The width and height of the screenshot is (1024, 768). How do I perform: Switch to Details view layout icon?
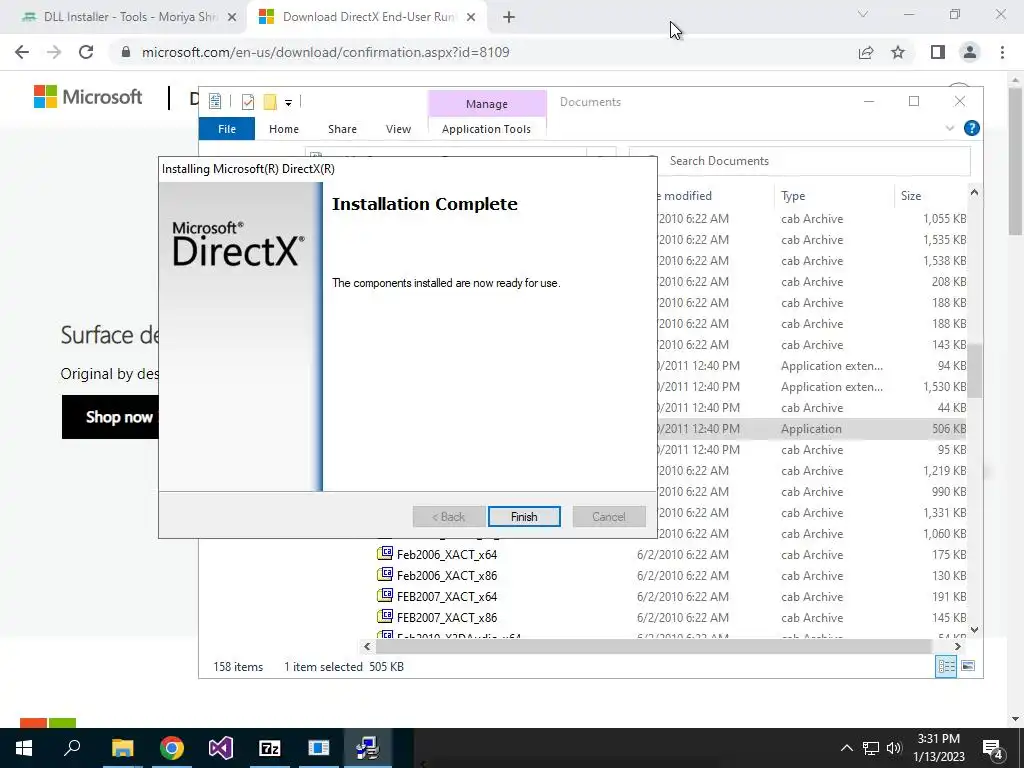point(946,666)
